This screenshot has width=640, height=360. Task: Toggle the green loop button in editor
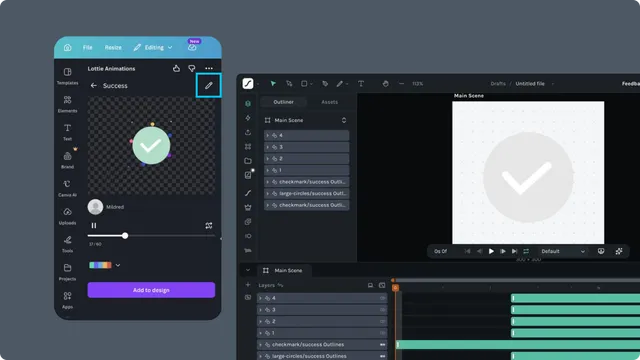(526, 251)
